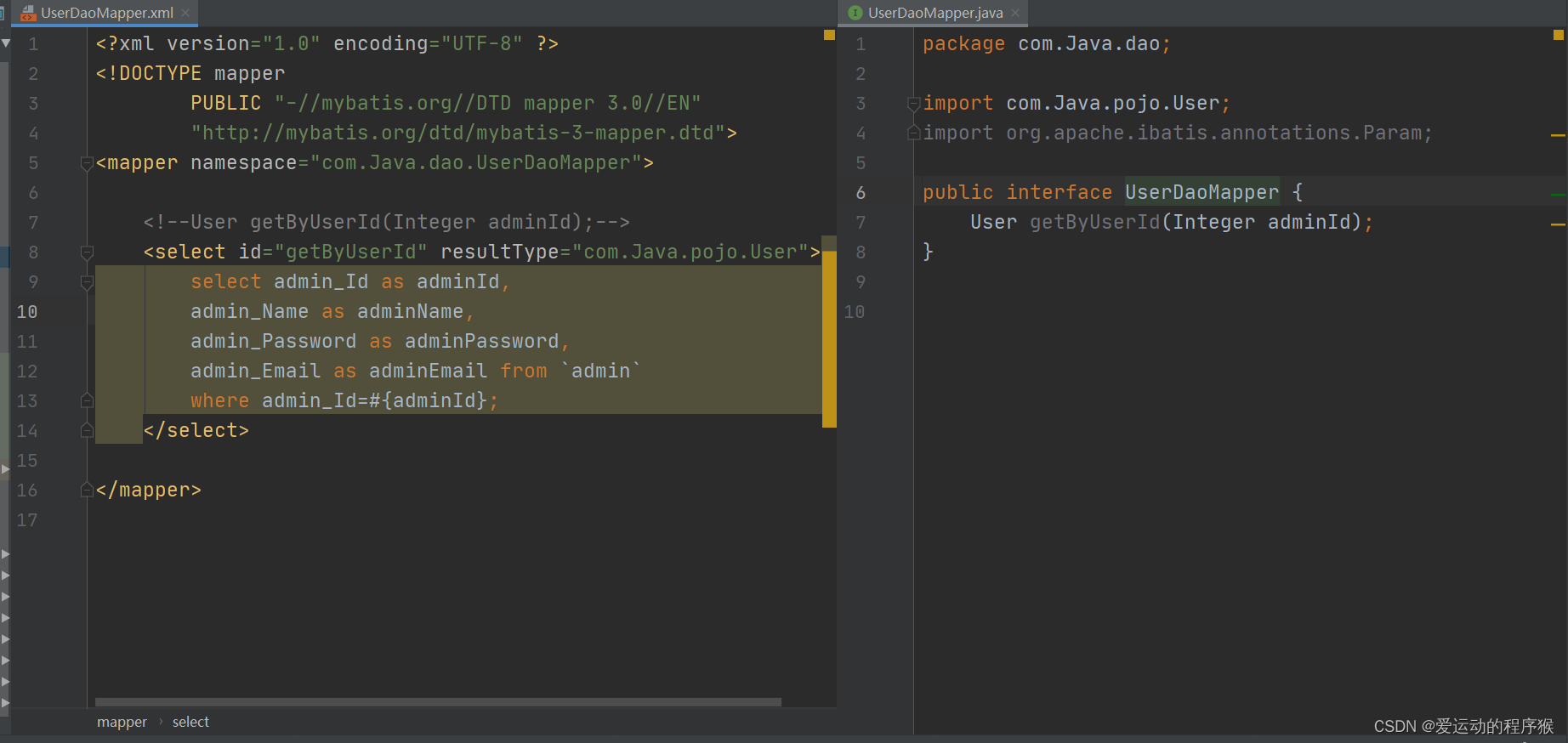Click the fold end marker at line 13

(x=87, y=400)
